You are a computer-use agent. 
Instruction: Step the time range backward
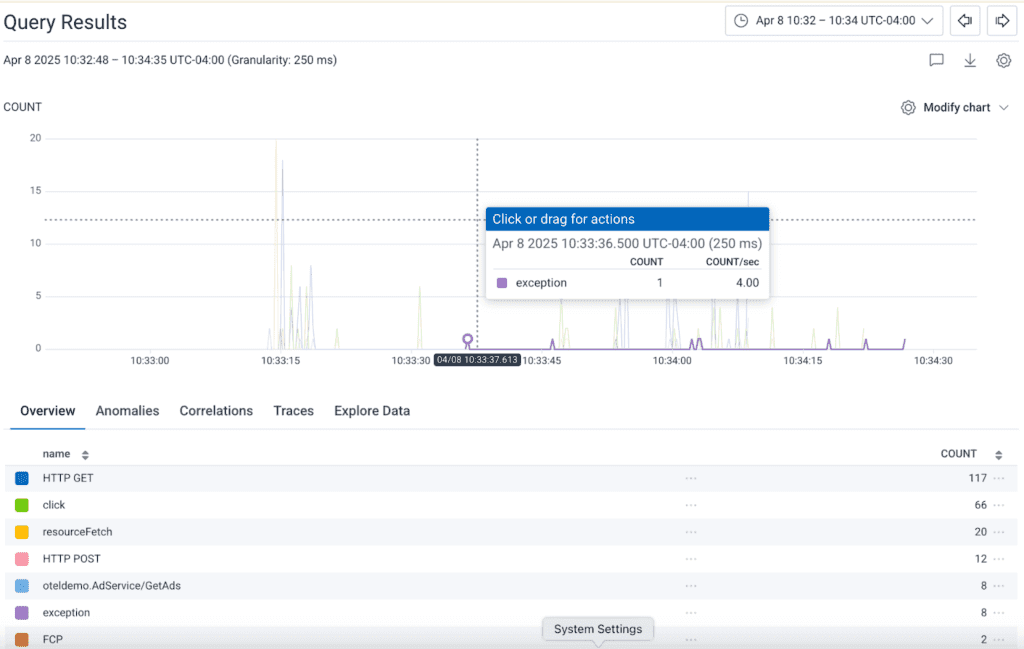(x=964, y=20)
